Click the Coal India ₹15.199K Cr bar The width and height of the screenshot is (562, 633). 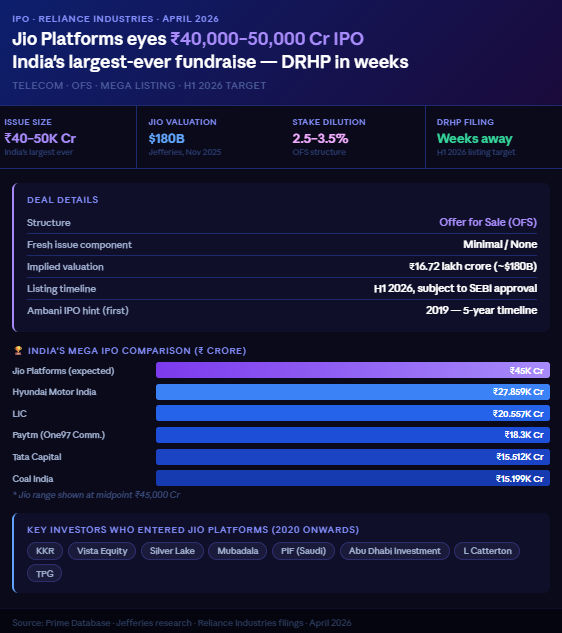tap(353, 478)
